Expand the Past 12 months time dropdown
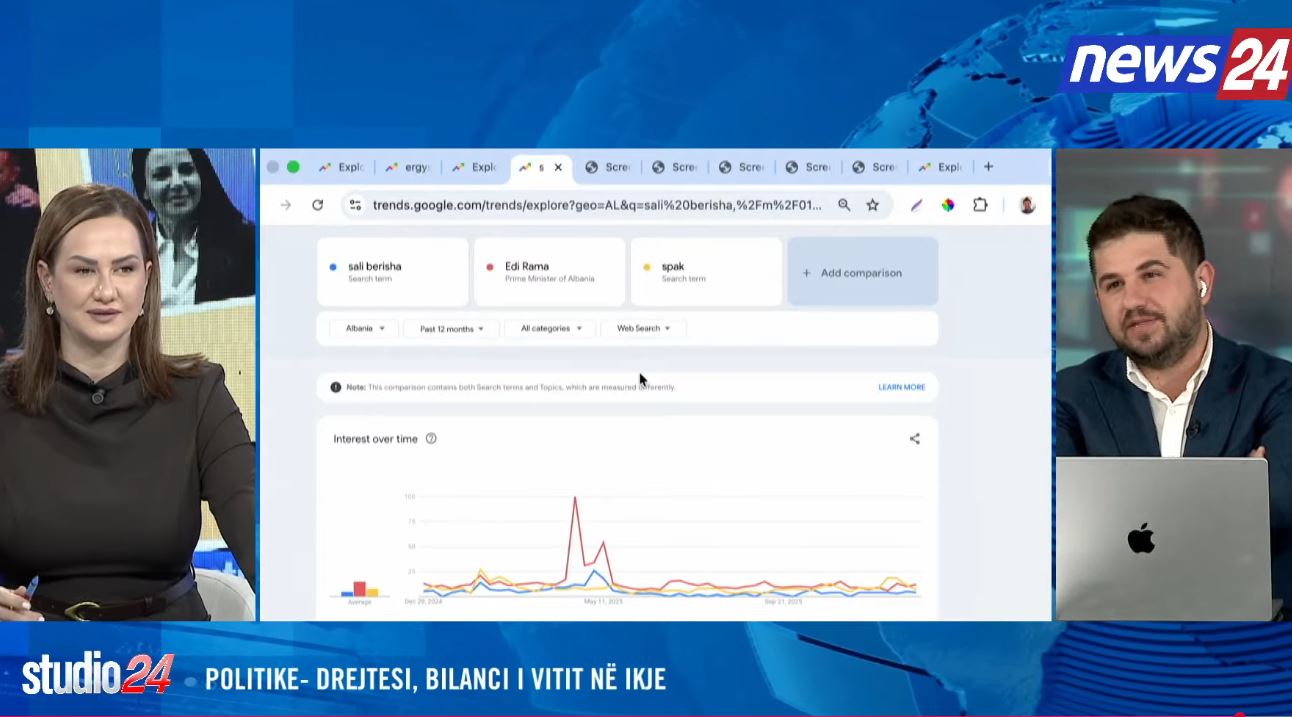Screen dimensions: 1292x717 pyautogui.click(x=450, y=327)
